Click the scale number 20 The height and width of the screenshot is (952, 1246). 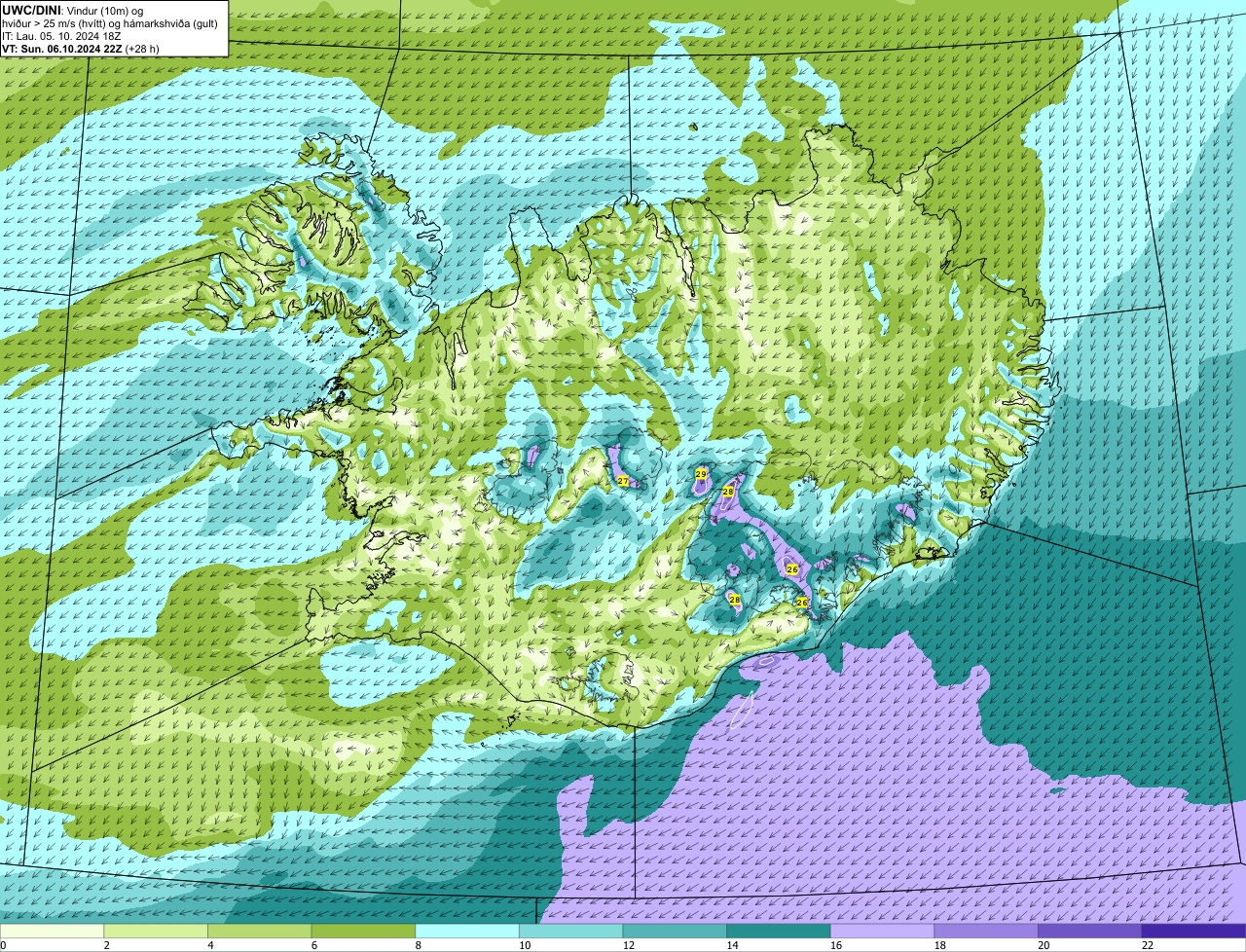[1044, 945]
